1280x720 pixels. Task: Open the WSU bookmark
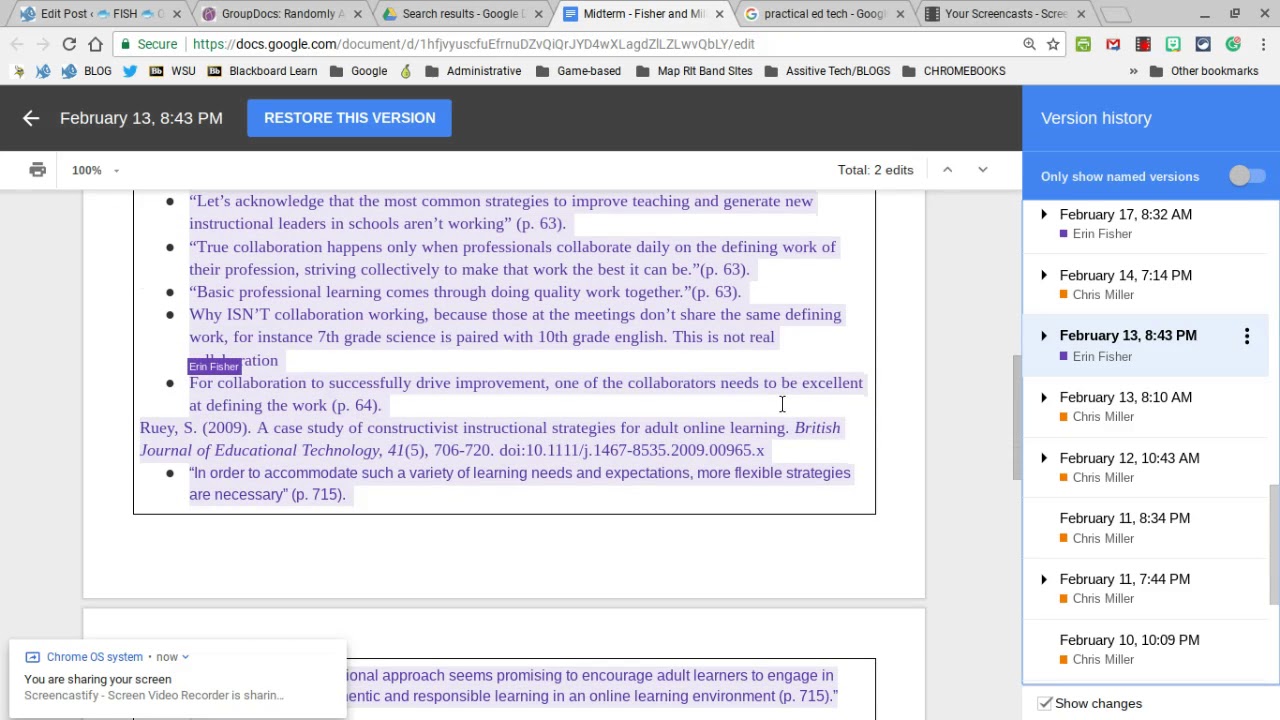point(172,71)
